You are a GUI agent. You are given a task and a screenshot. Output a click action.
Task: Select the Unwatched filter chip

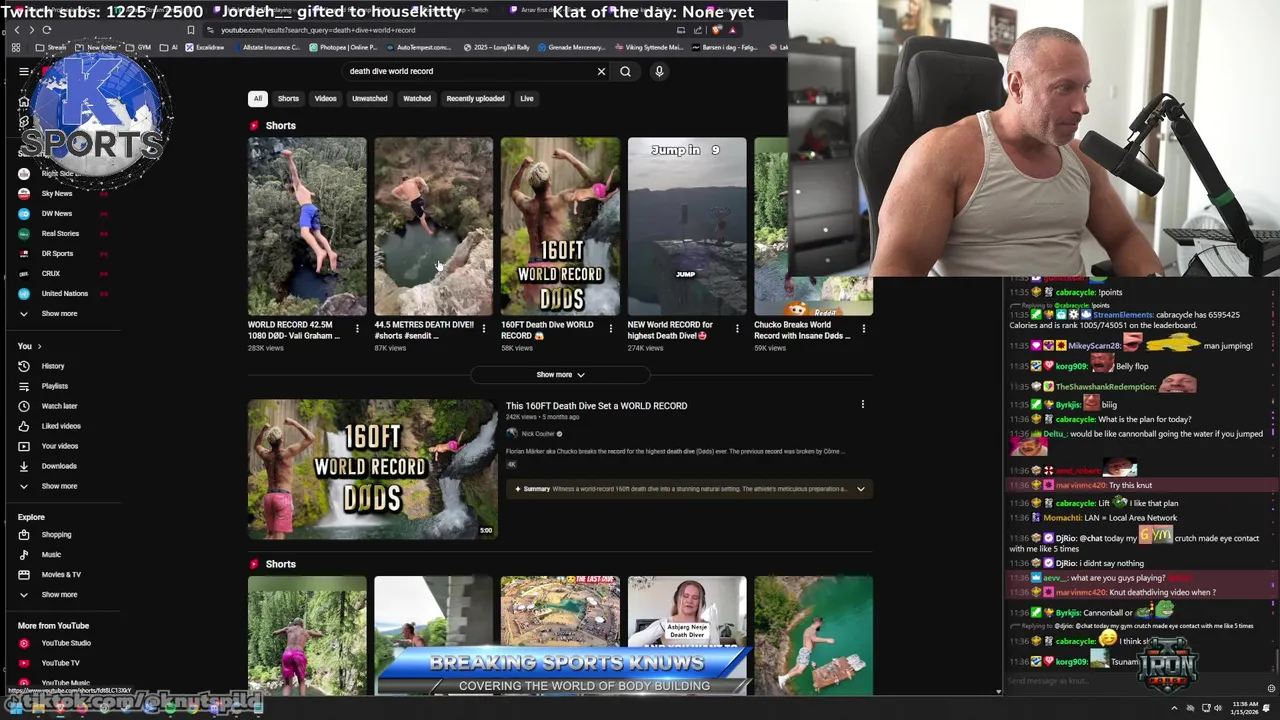pyautogui.click(x=370, y=98)
